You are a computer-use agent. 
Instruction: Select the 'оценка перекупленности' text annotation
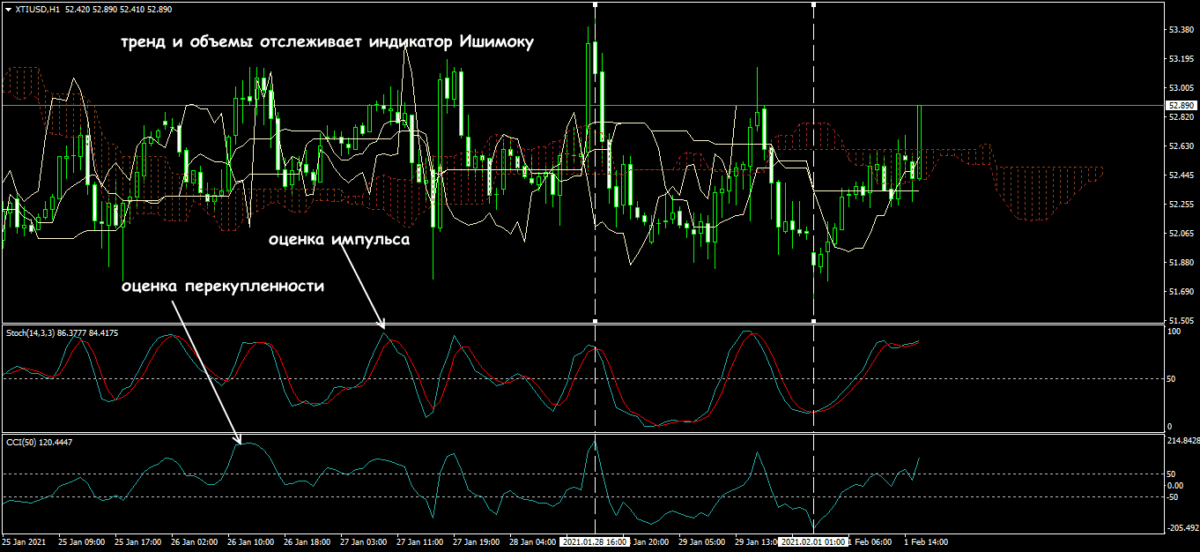(223, 285)
